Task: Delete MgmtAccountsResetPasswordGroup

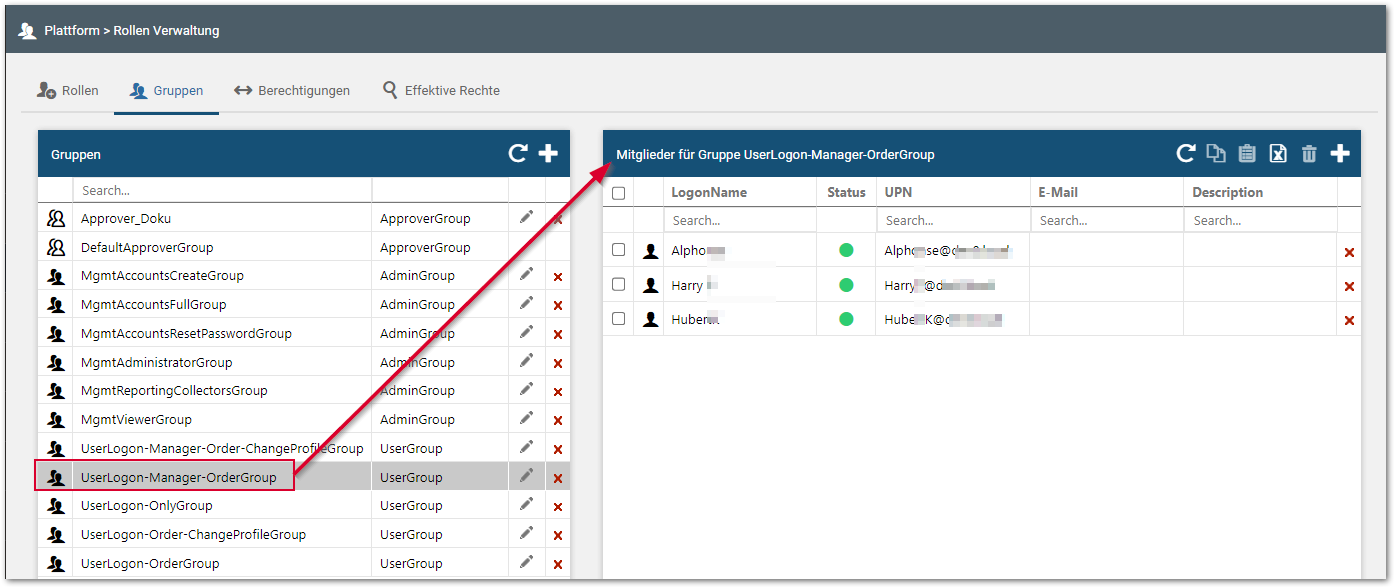Action: point(558,335)
